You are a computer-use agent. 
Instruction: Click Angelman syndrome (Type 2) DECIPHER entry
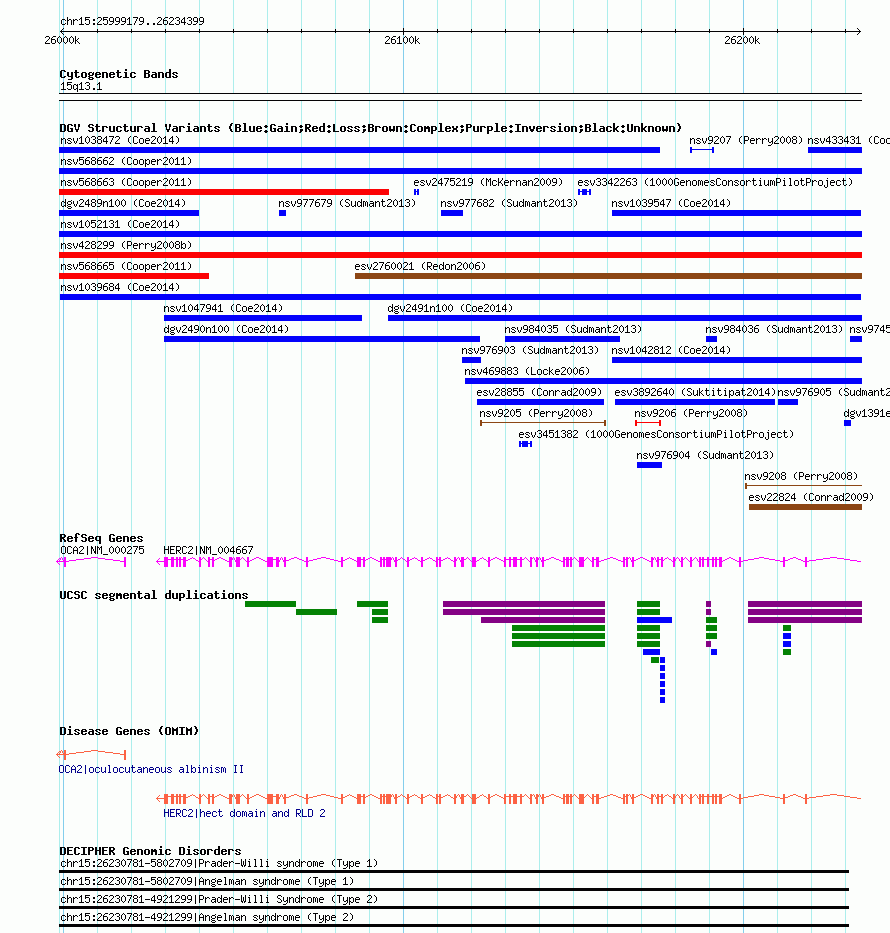pyautogui.click(x=207, y=918)
